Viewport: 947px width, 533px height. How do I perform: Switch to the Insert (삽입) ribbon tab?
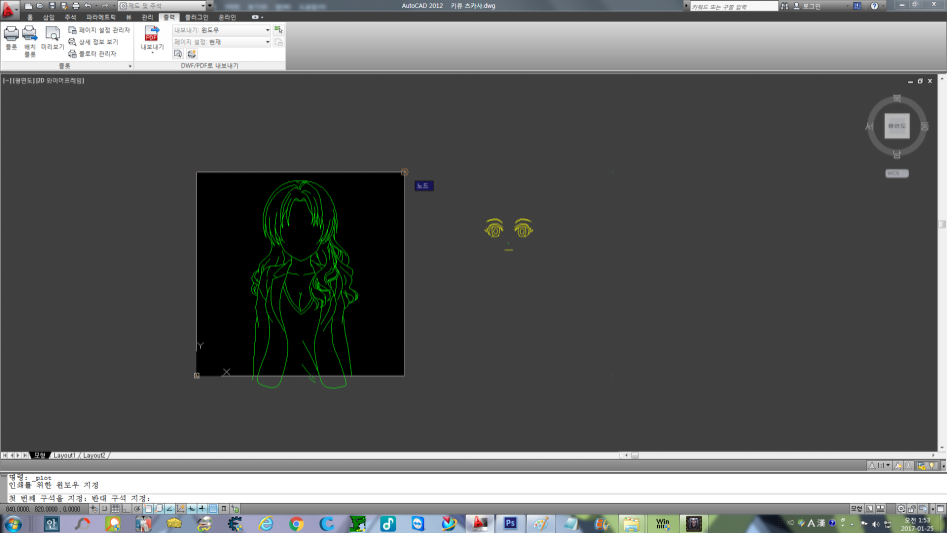point(48,18)
